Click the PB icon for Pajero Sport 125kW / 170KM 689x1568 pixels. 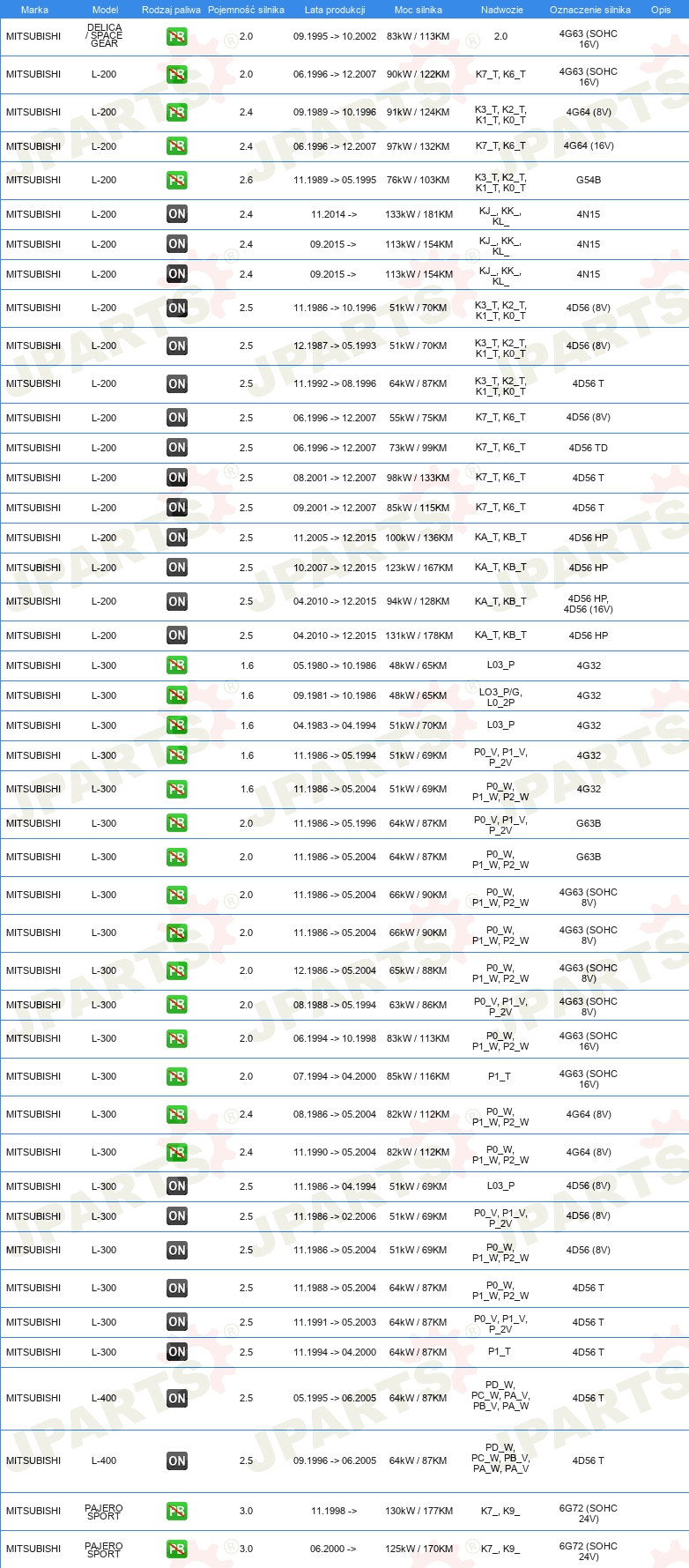(x=177, y=1549)
